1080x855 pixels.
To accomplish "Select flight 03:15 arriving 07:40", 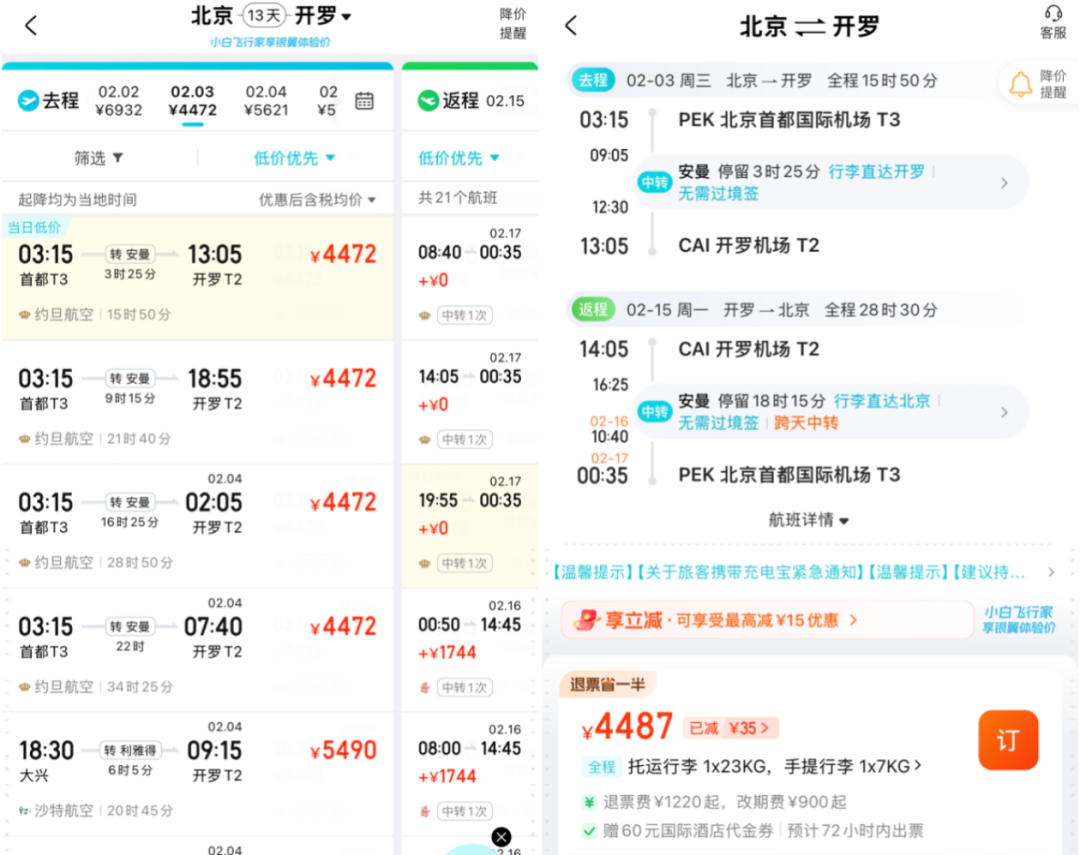I will point(198,650).
